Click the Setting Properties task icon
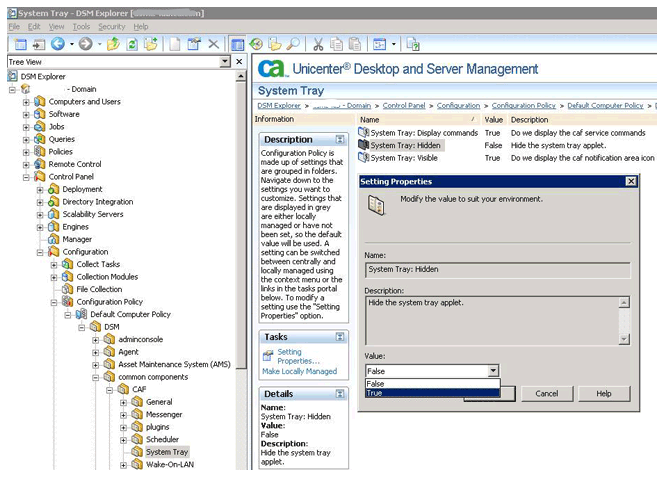This screenshot has height=484, width=660. tap(268, 355)
